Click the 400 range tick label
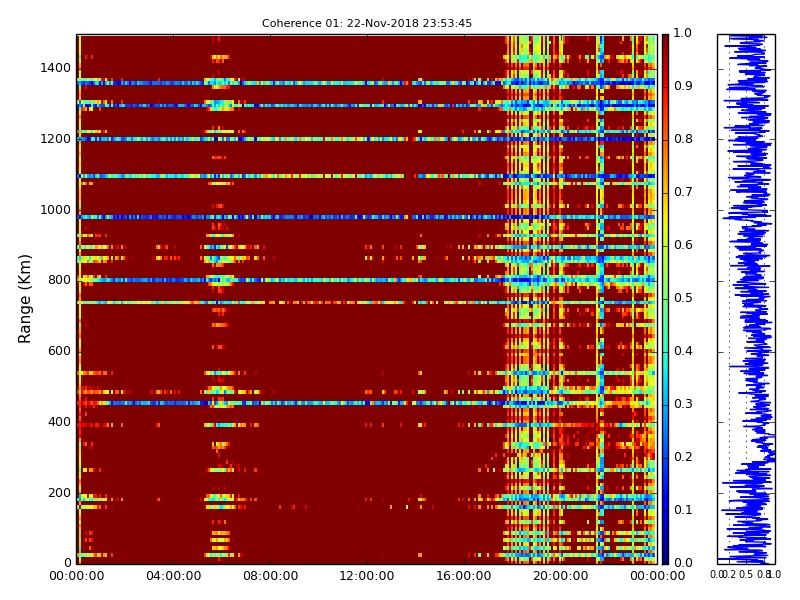 coord(59,422)
